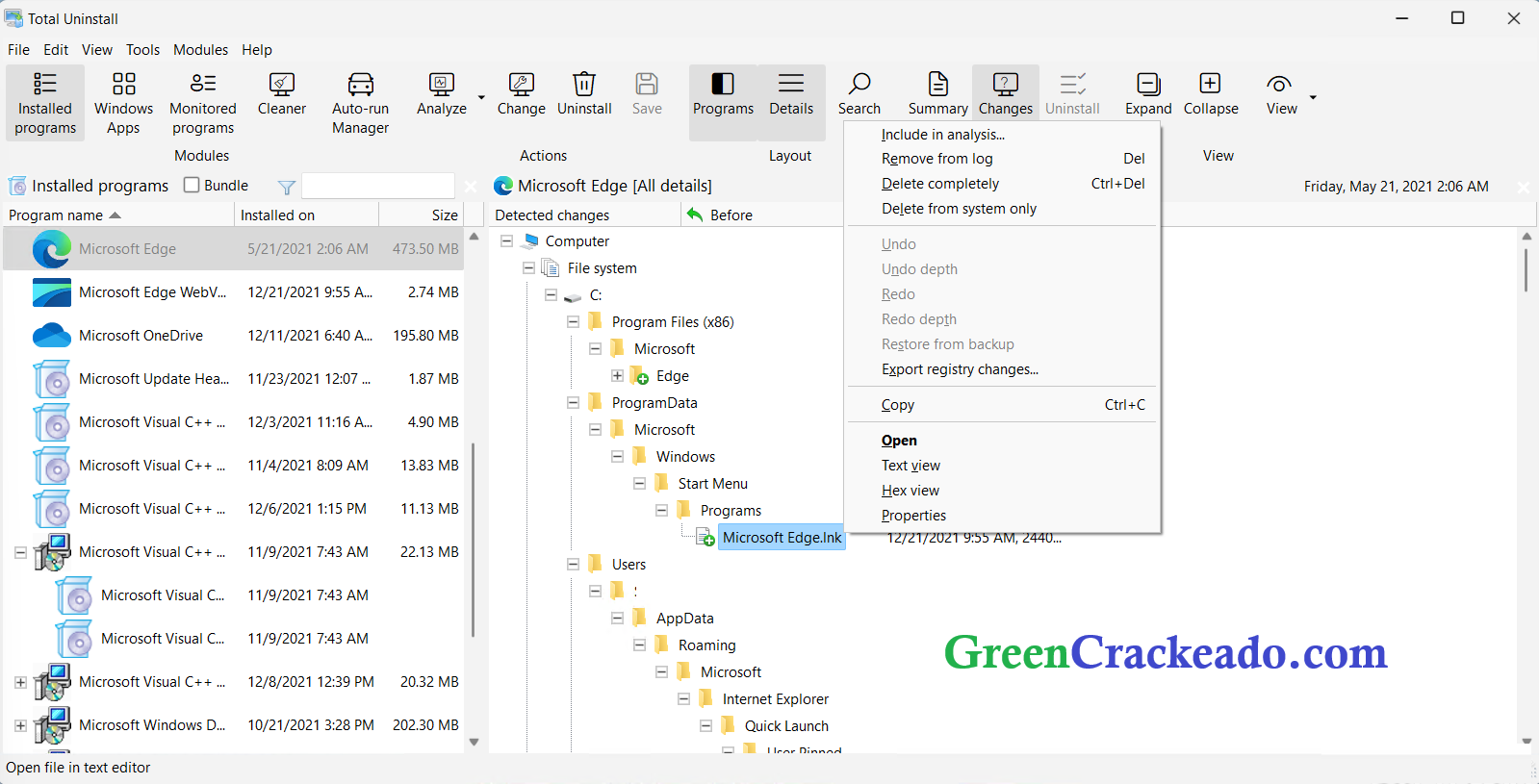Open the View dropdown arrow
This screenshot has height=784, width=1539.
coord(1313,97)
